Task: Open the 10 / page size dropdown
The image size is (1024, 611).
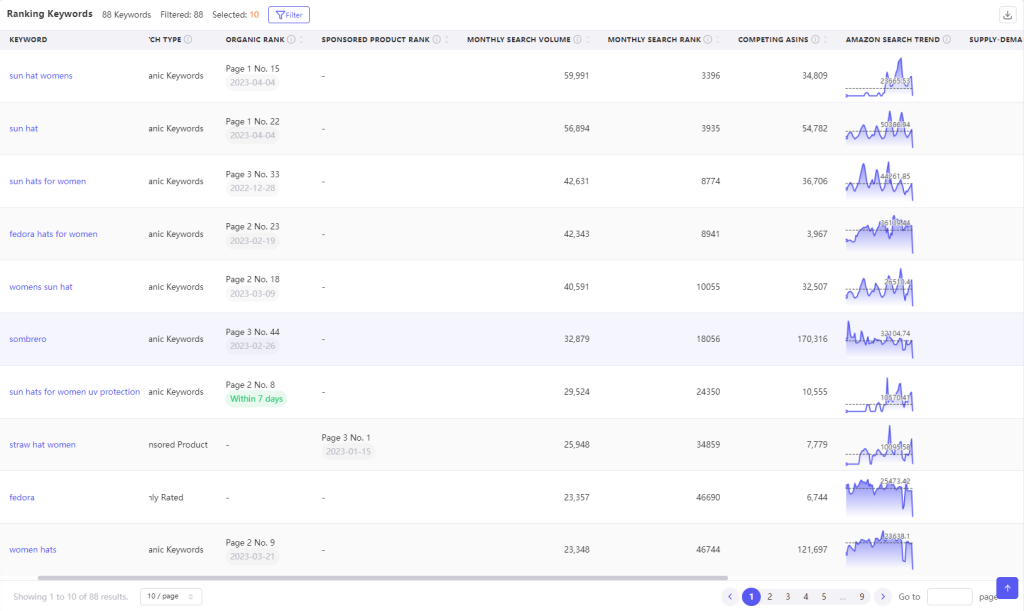Action: click(170, 597)
